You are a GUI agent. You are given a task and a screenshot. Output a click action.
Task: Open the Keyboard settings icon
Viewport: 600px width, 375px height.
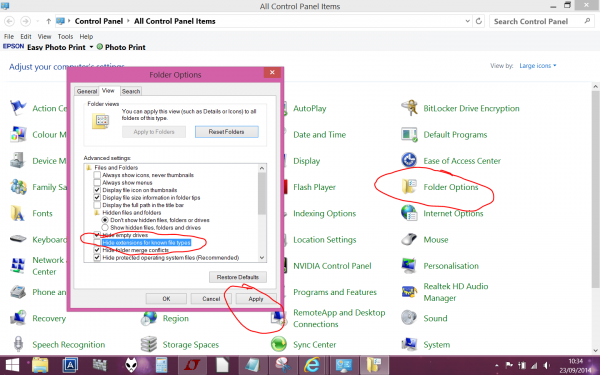click(18, 240)
